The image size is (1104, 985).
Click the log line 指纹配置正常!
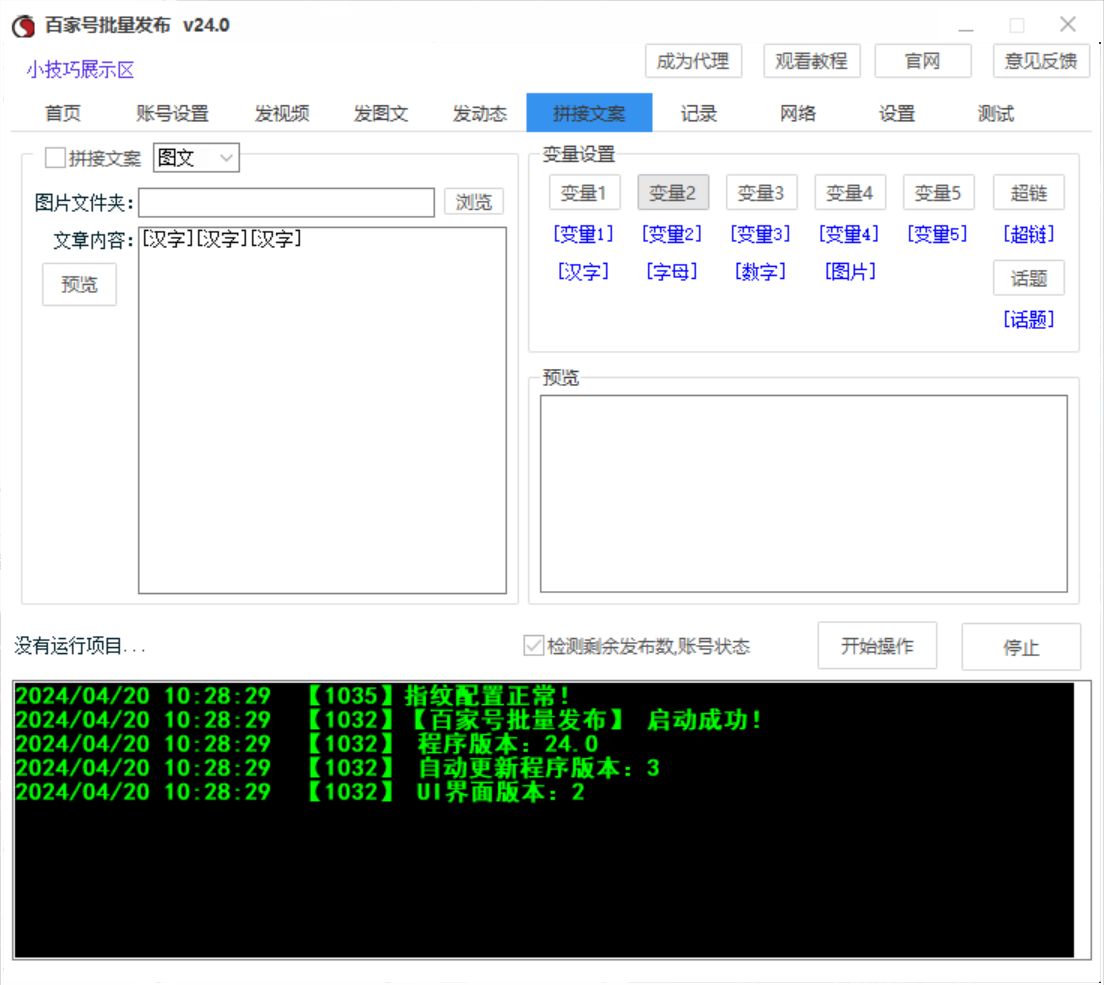(x=293, y=696)
